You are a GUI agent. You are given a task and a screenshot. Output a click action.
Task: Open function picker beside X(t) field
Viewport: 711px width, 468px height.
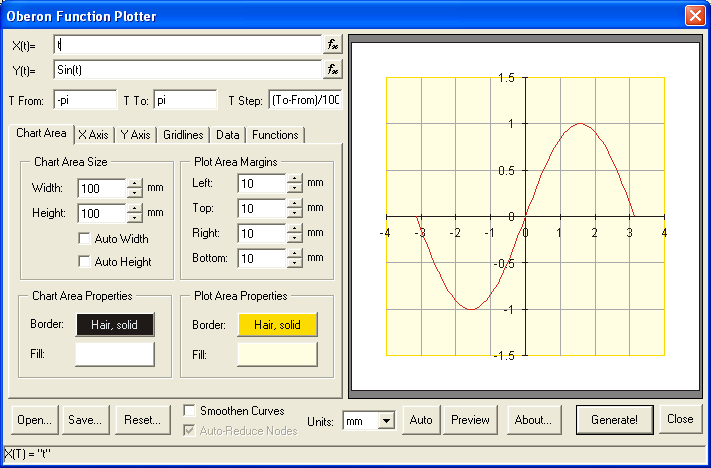(x=332, y=45)
